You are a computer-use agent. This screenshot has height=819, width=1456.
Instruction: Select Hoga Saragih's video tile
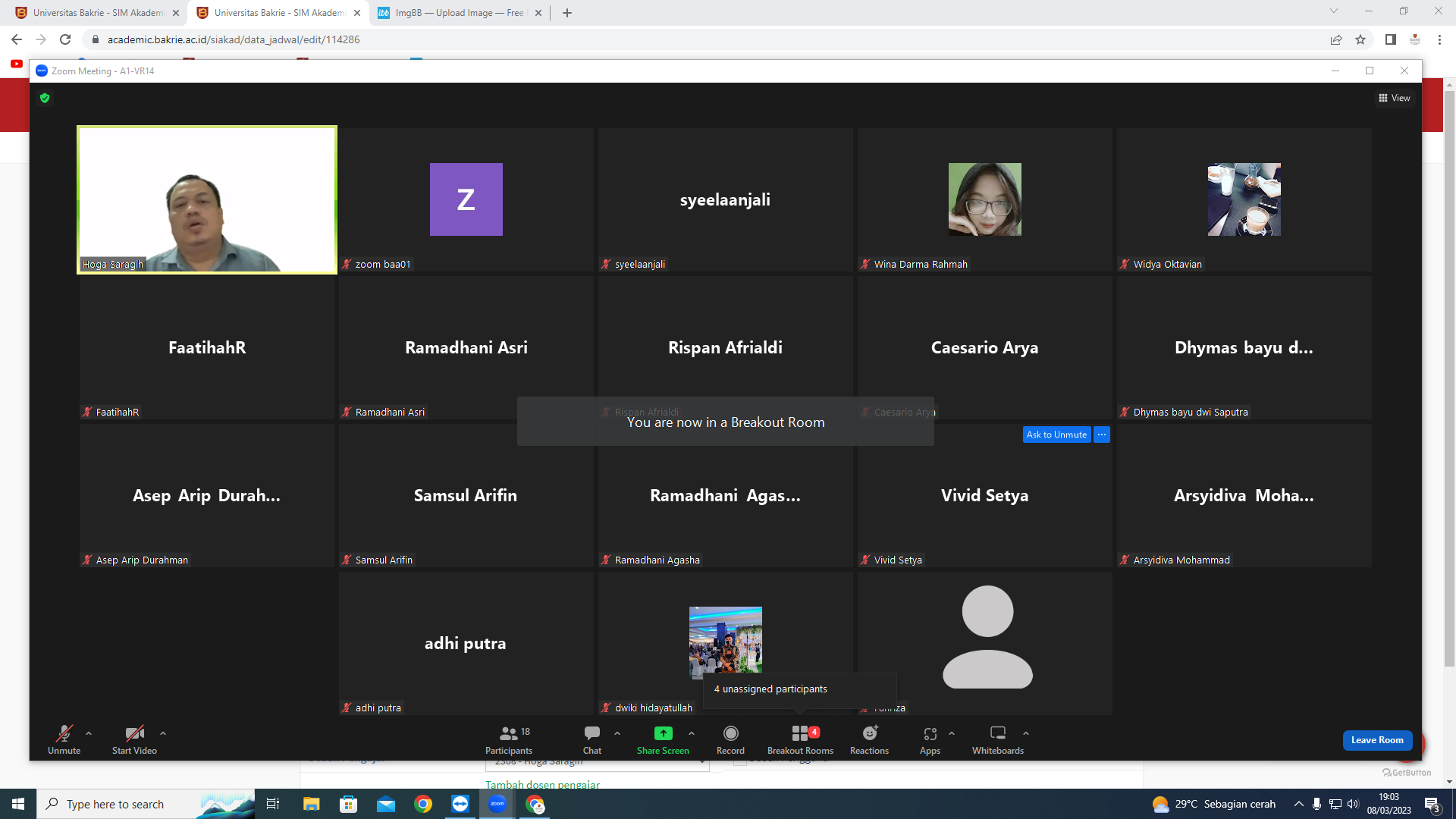point(207,199)
